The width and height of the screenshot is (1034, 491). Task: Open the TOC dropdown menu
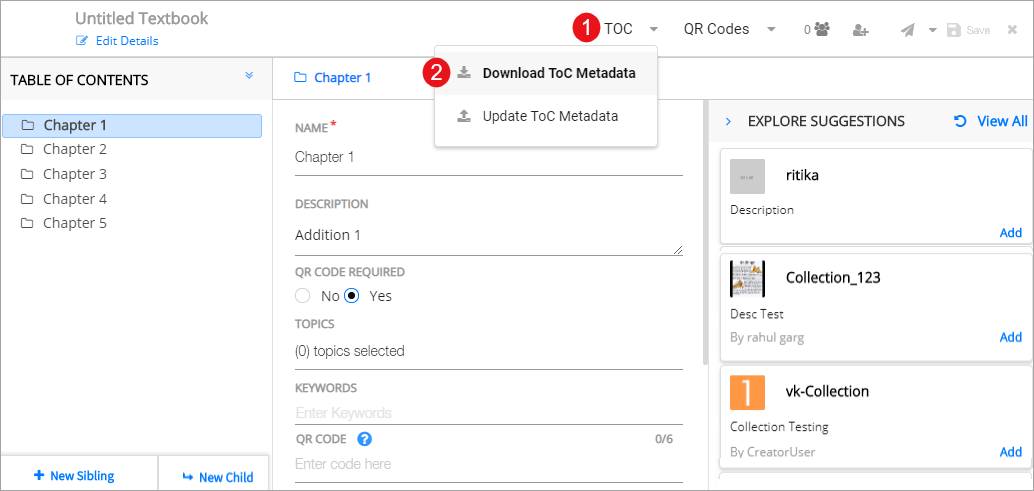tap(630, 29)
